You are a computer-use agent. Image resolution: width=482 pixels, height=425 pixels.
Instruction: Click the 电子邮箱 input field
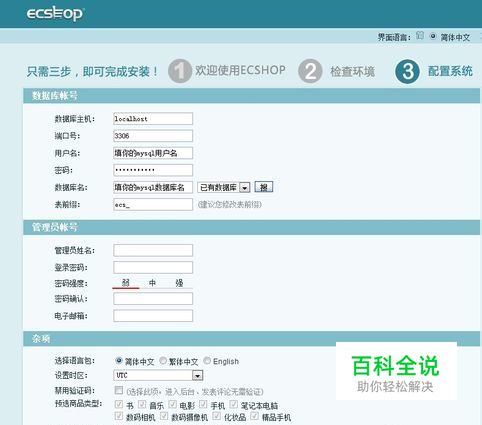[153, 316]
